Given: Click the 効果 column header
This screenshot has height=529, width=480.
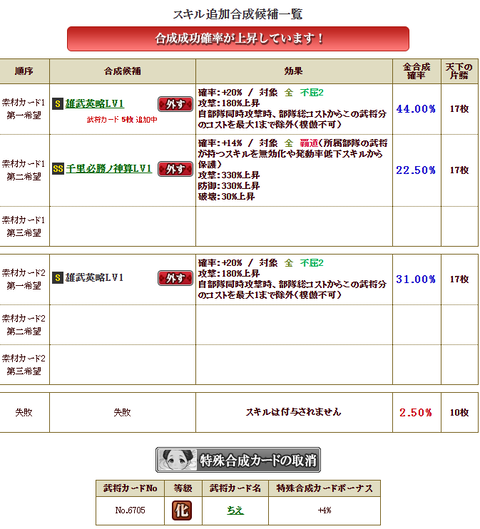Looking at the screenshot, I should 293,71.
